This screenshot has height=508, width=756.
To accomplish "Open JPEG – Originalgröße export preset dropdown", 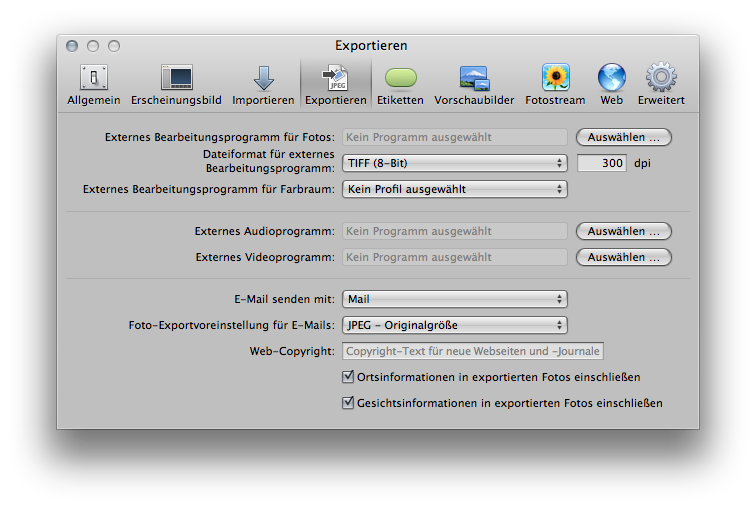I will pos(455,325).
